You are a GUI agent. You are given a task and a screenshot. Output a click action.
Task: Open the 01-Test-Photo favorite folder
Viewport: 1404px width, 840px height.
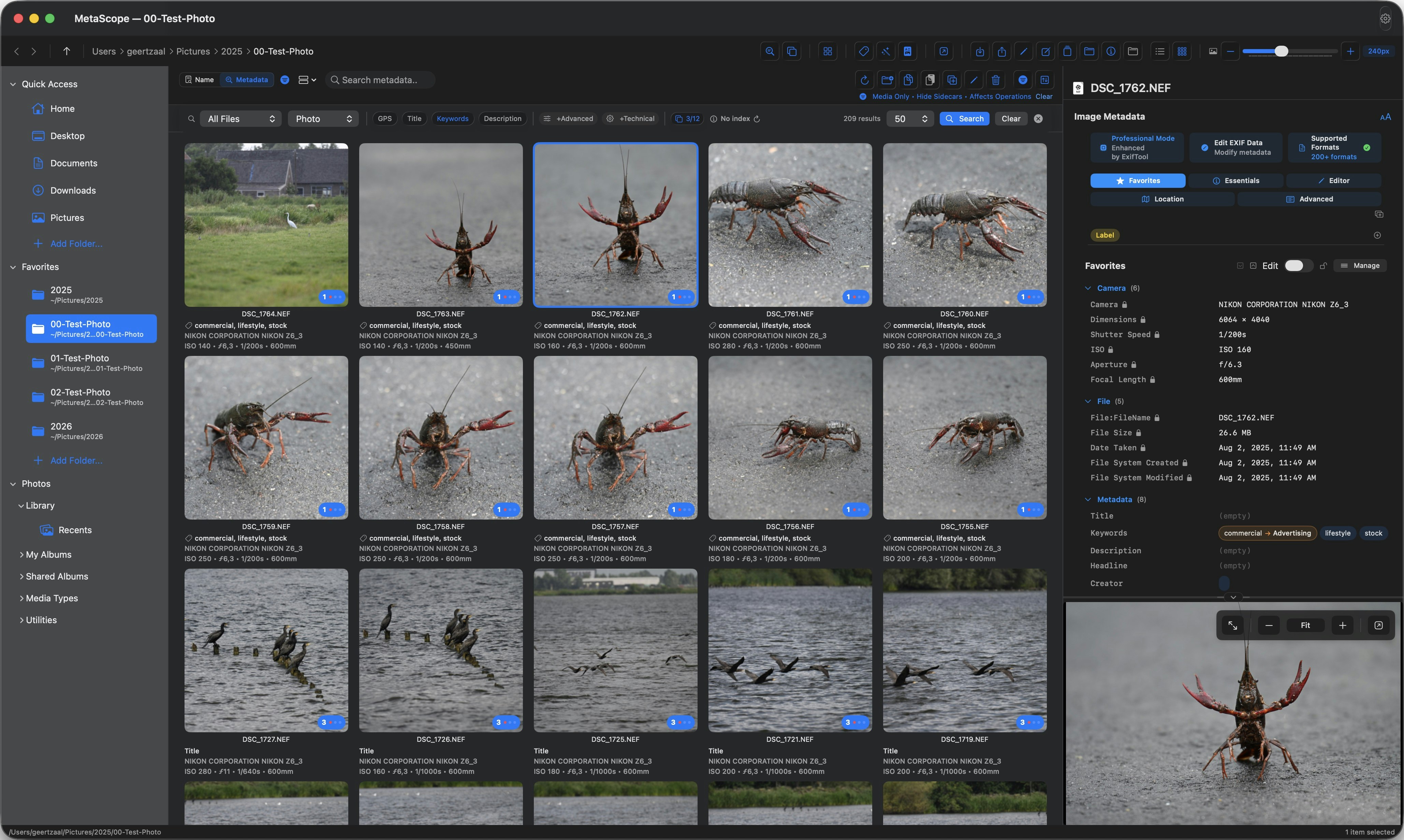pos(91,363)
